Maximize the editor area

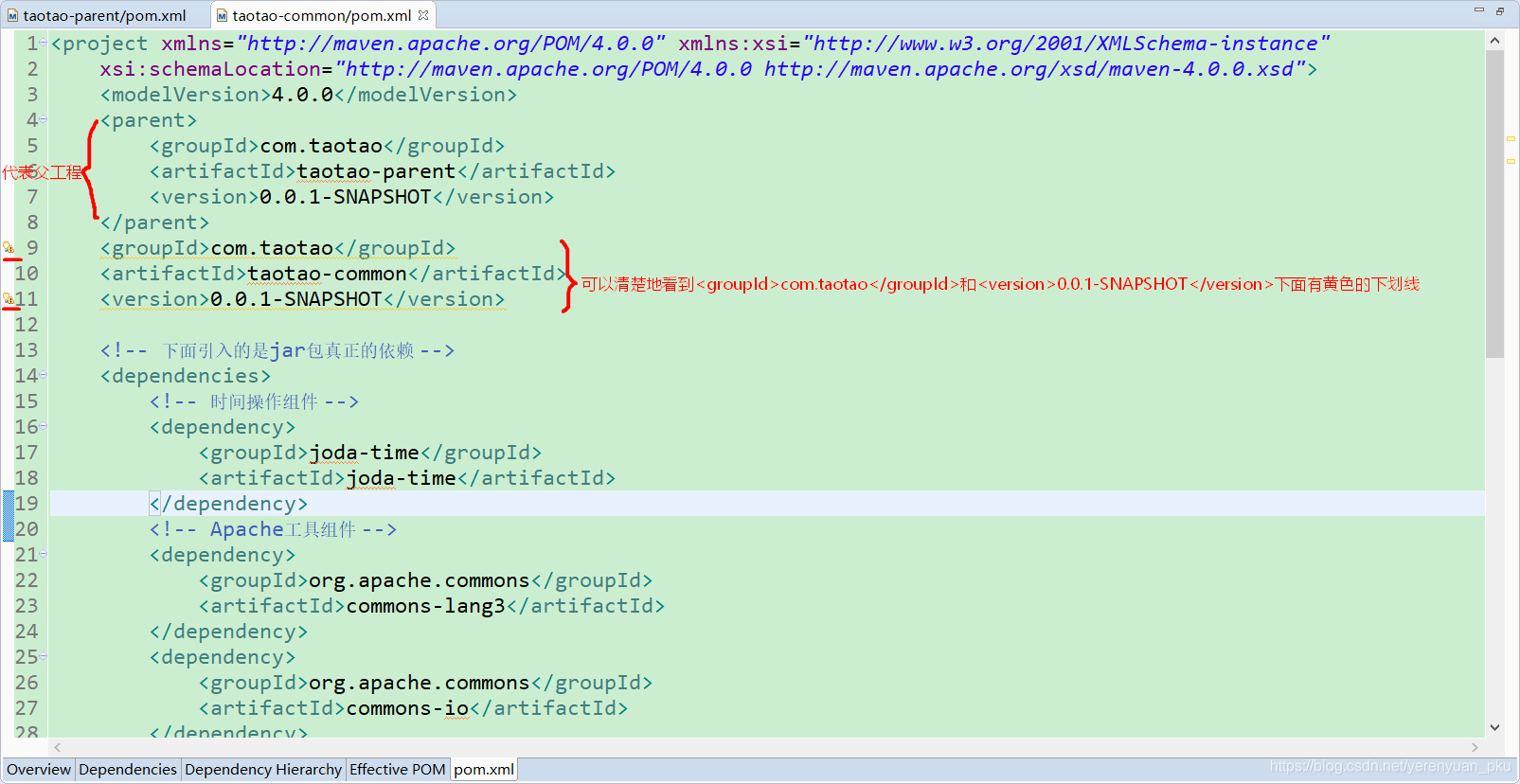click(1500, 10)
